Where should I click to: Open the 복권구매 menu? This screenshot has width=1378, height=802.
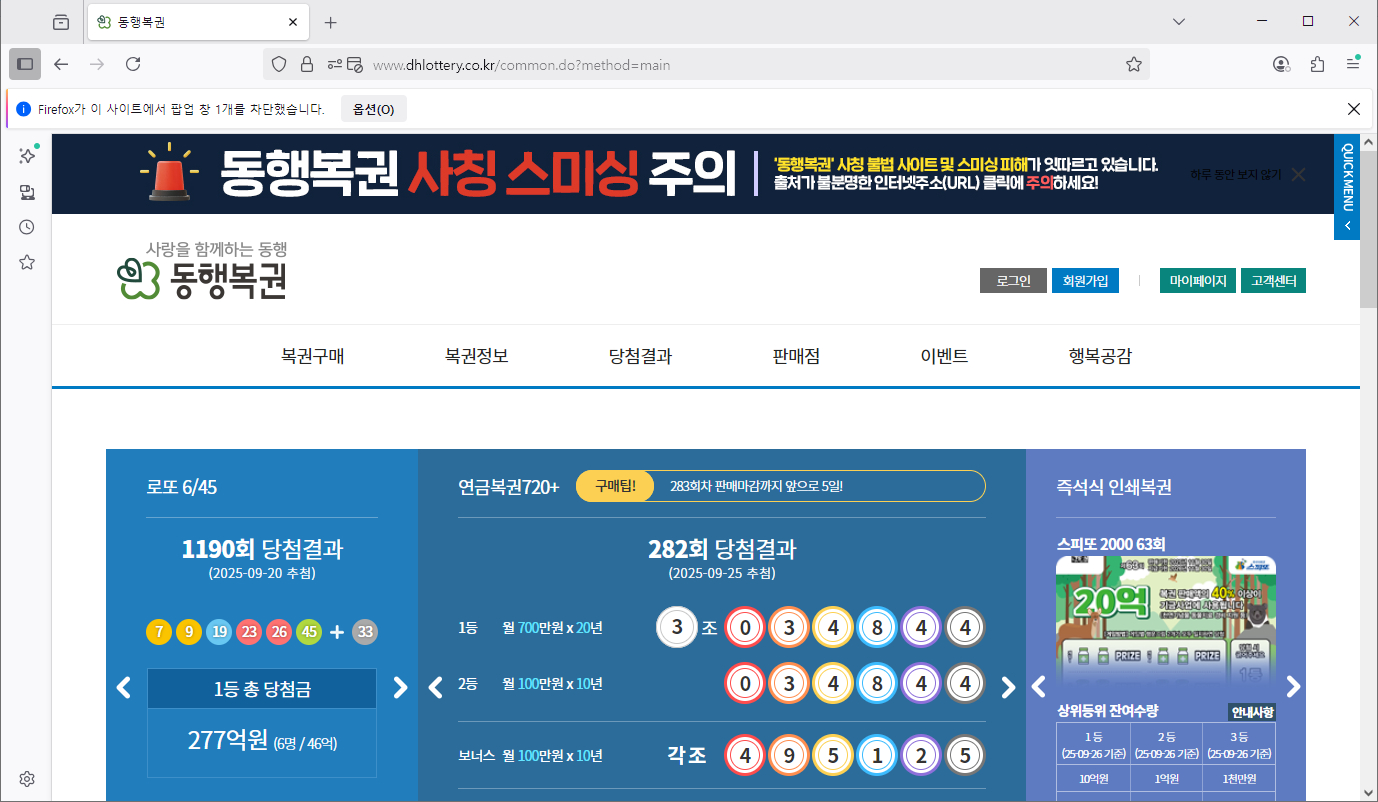pyautogui.click(x=313, y=356)
